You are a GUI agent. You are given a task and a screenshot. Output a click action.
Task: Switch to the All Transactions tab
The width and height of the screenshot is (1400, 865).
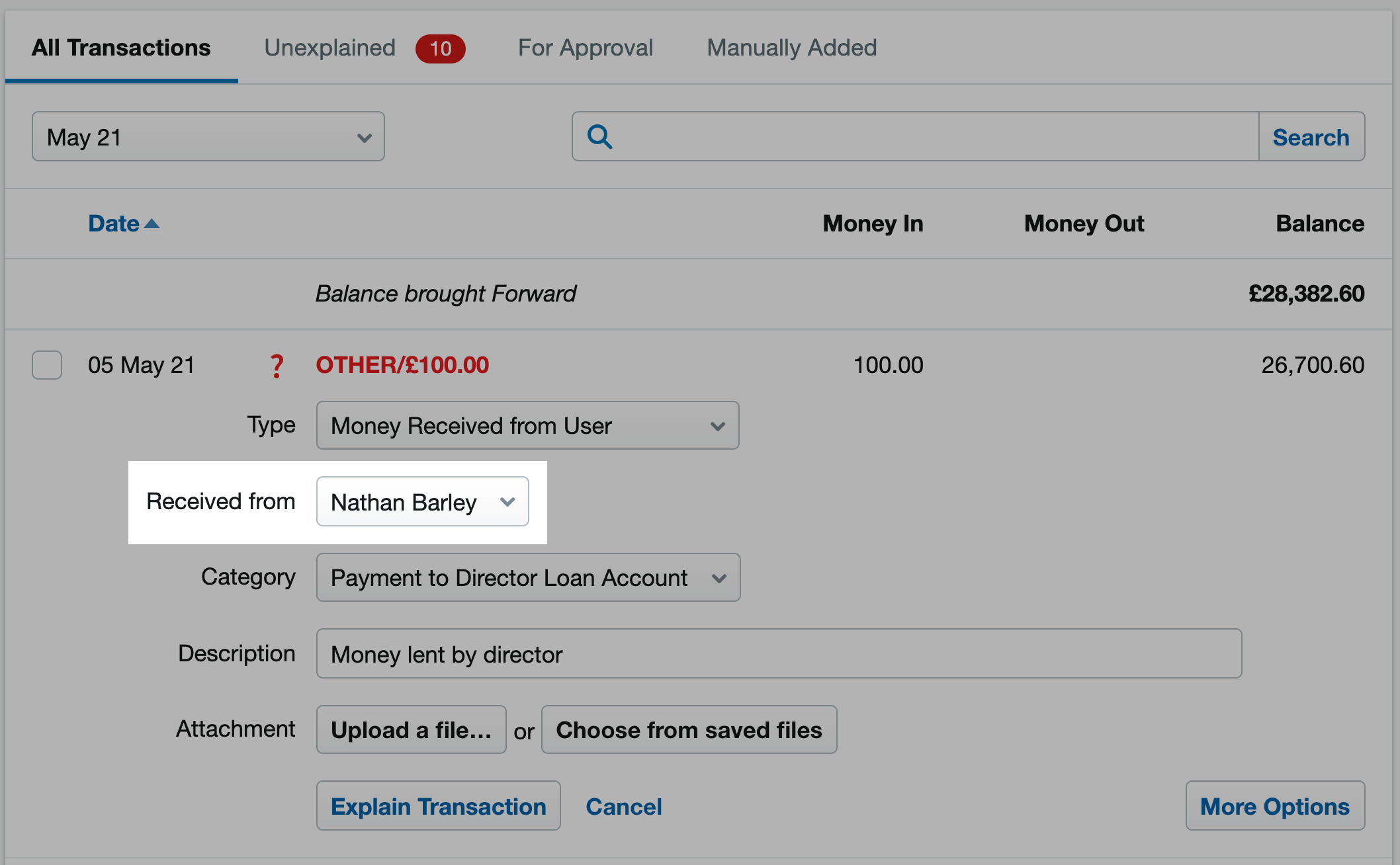coord(121,48)
